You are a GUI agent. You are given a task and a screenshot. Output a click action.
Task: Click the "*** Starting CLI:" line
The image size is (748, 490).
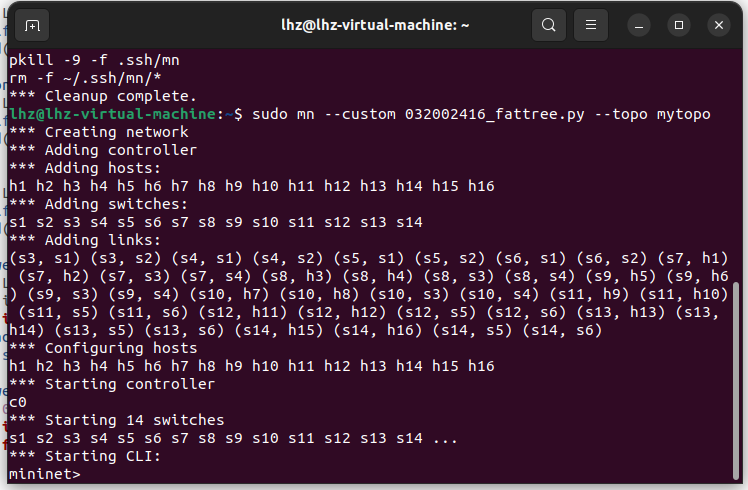point(85,456)
